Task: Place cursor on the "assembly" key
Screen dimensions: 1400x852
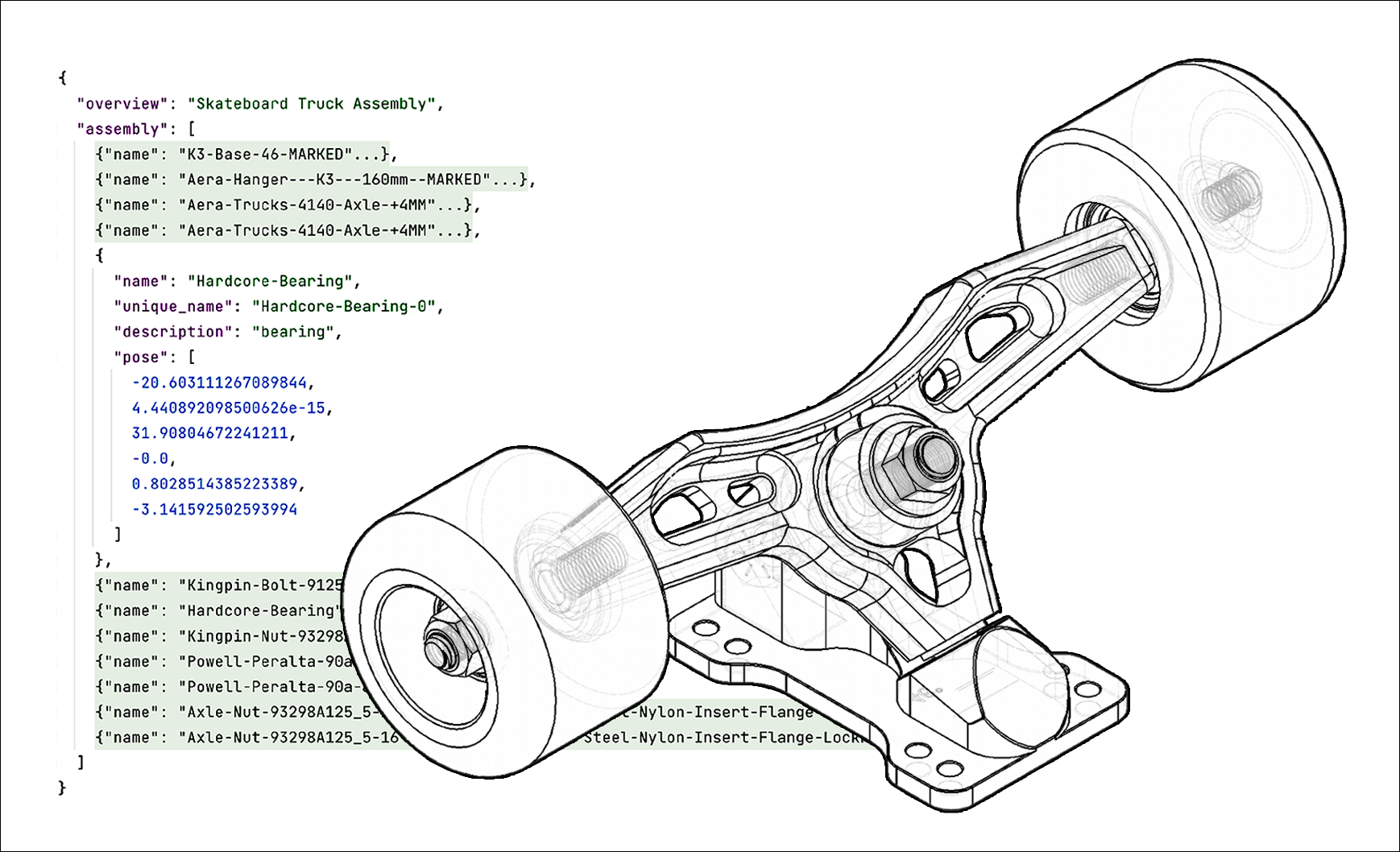Action: [x=122, y=129]
